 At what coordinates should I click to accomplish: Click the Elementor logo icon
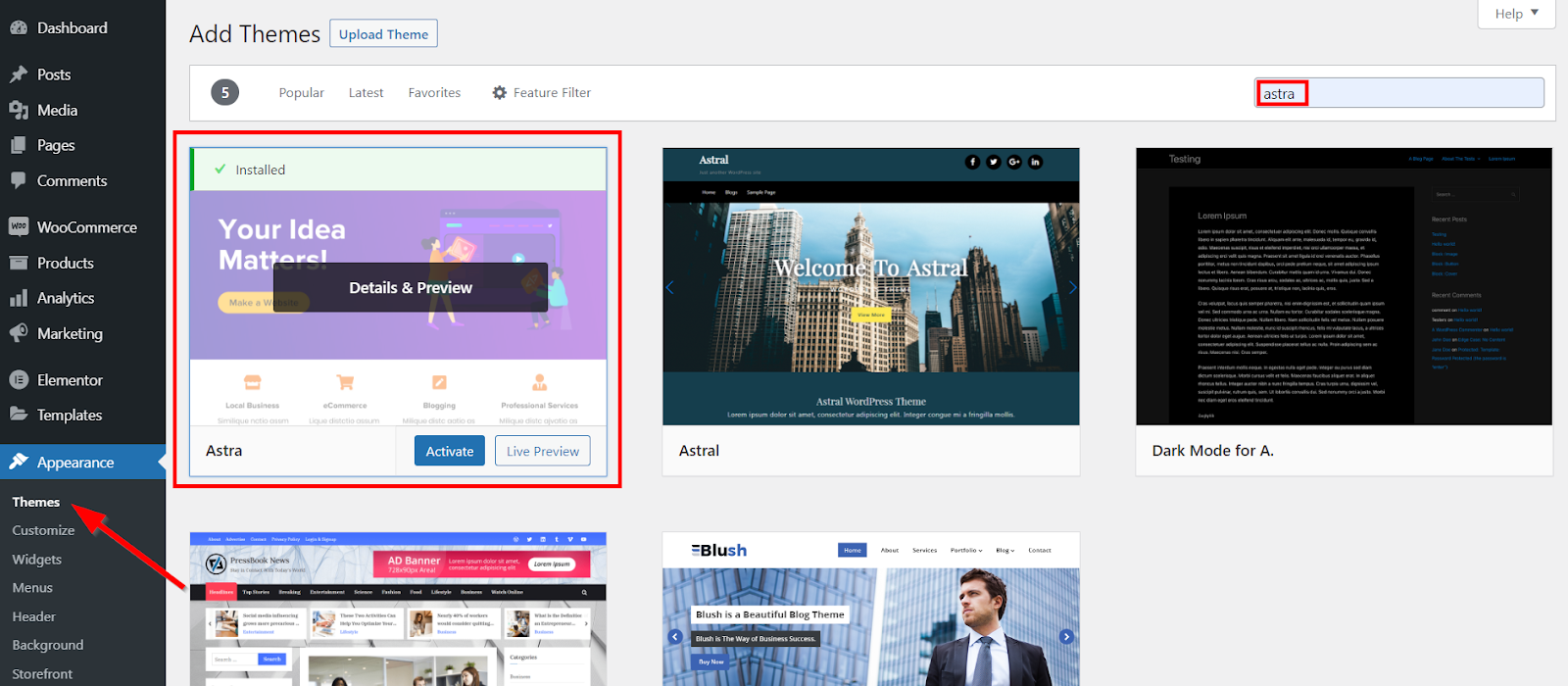19,380
